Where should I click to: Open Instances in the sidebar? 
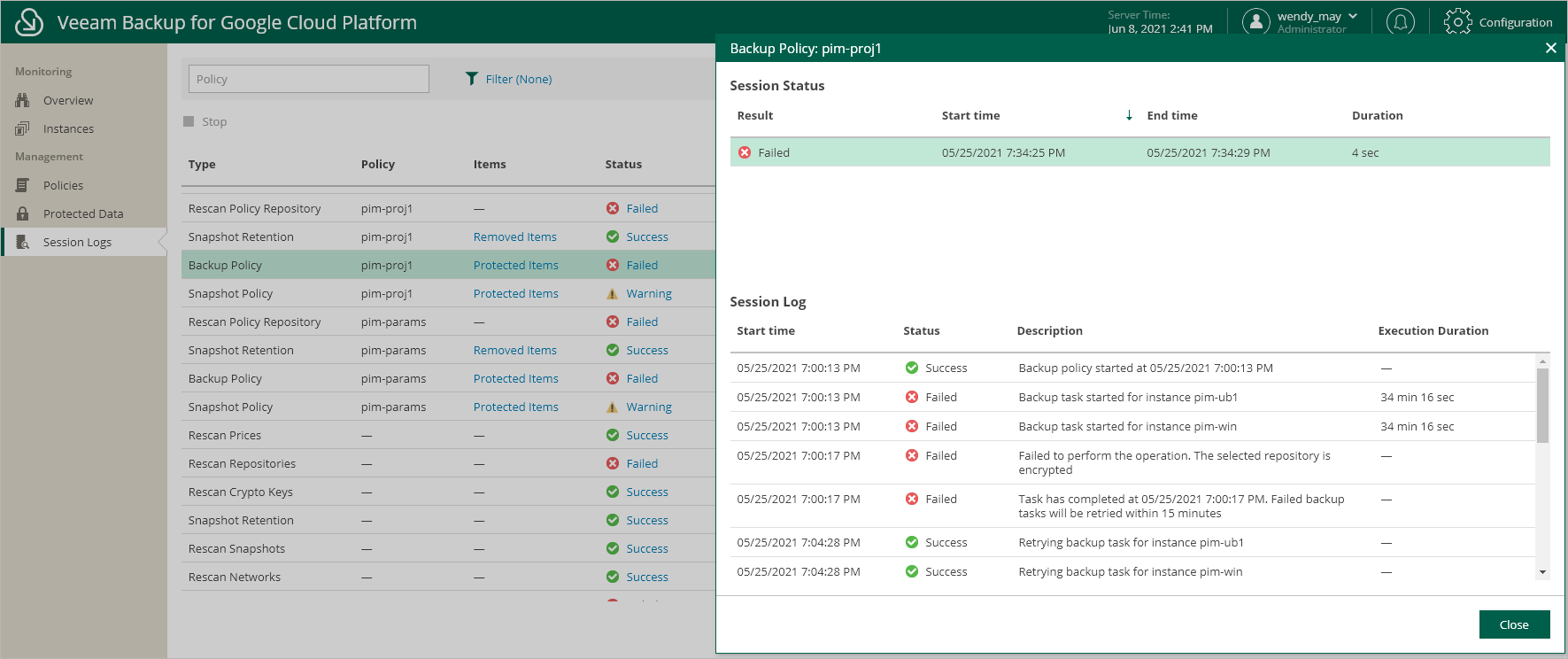68,128
